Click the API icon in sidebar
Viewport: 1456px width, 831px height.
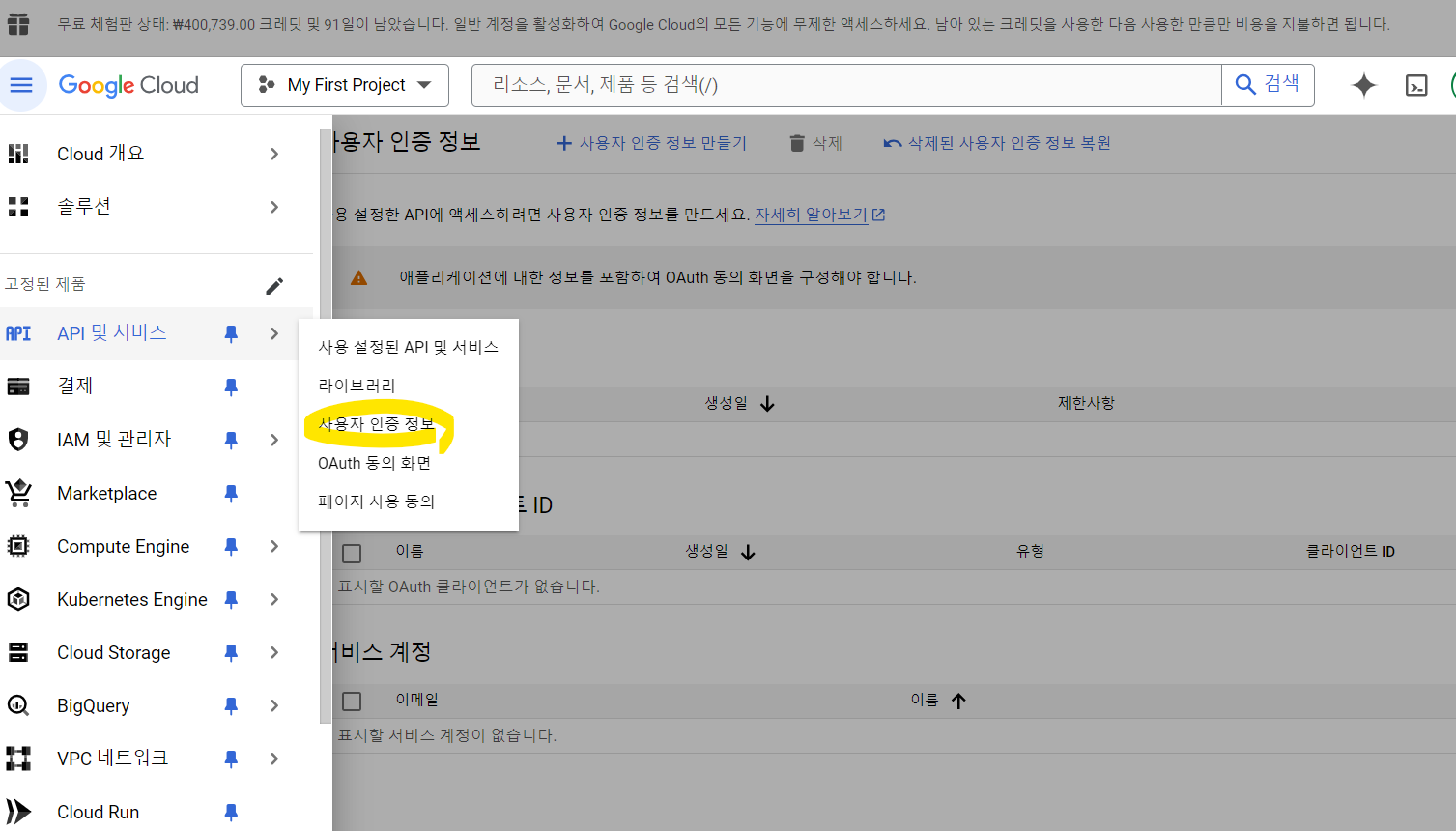point(18,333)
